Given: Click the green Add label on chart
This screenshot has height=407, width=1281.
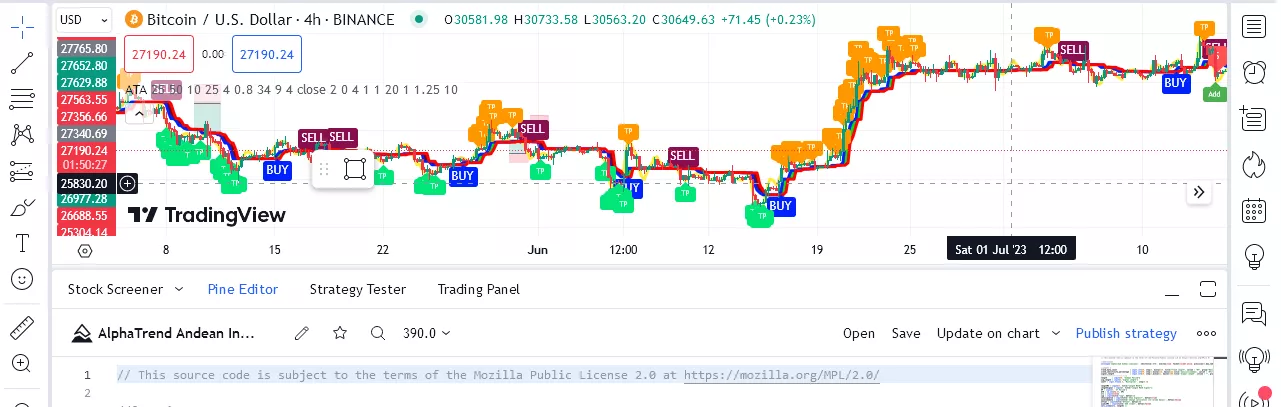Looking at the screenshot, I should click(x=1214, y=94).
